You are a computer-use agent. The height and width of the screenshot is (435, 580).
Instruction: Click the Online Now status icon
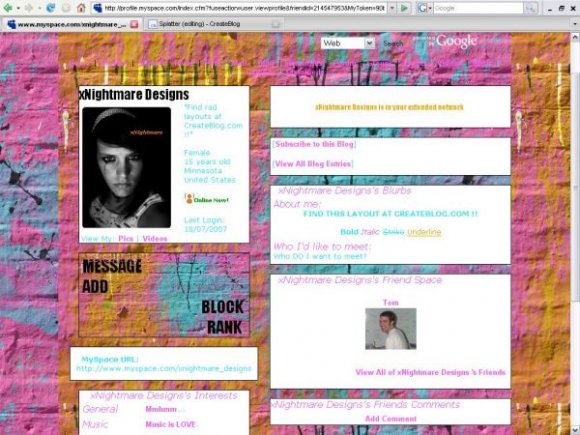click(189, 199)
